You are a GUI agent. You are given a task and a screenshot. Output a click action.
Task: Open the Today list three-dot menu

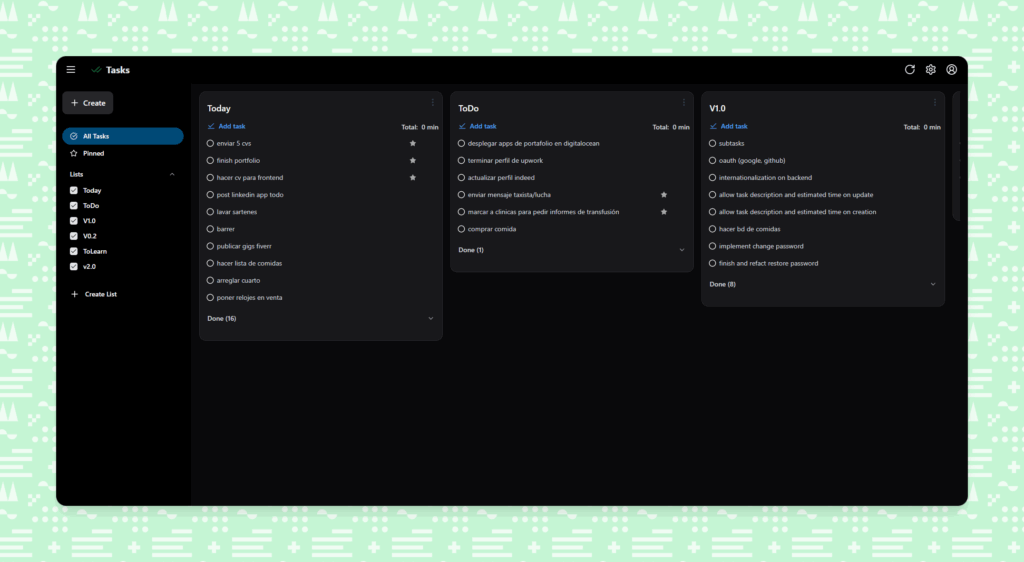432,103
